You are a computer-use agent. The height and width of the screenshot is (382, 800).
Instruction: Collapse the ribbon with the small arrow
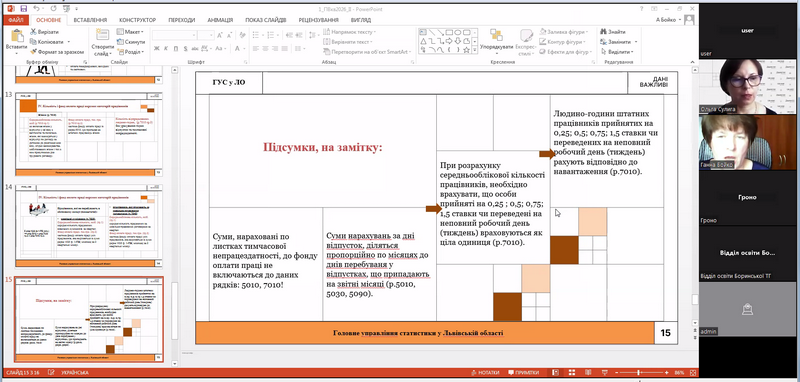[692, 62]
